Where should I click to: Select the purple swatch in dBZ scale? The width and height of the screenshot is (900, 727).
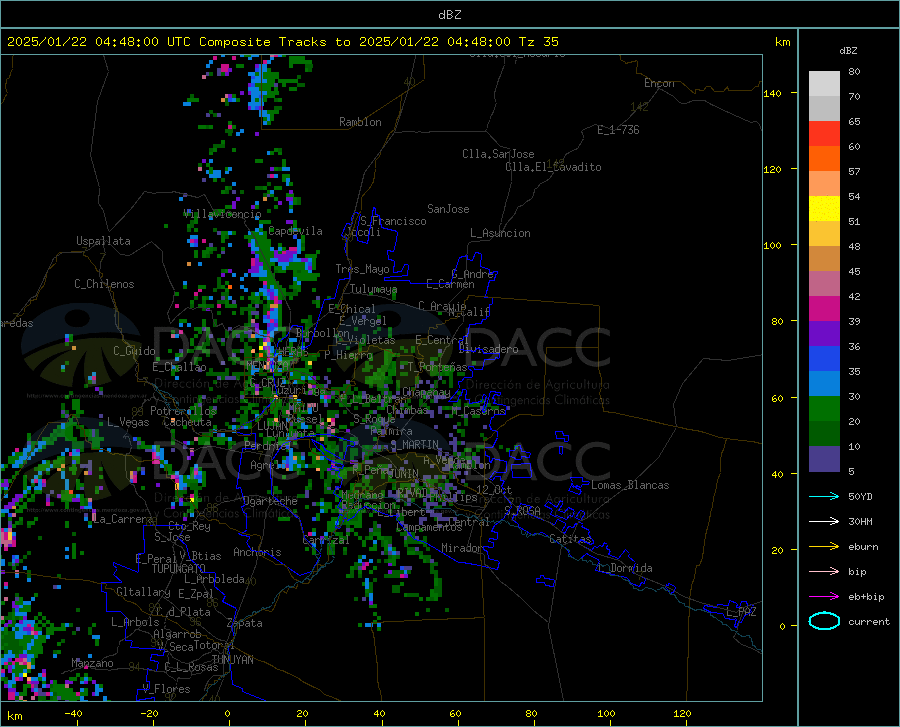point(824,333)
